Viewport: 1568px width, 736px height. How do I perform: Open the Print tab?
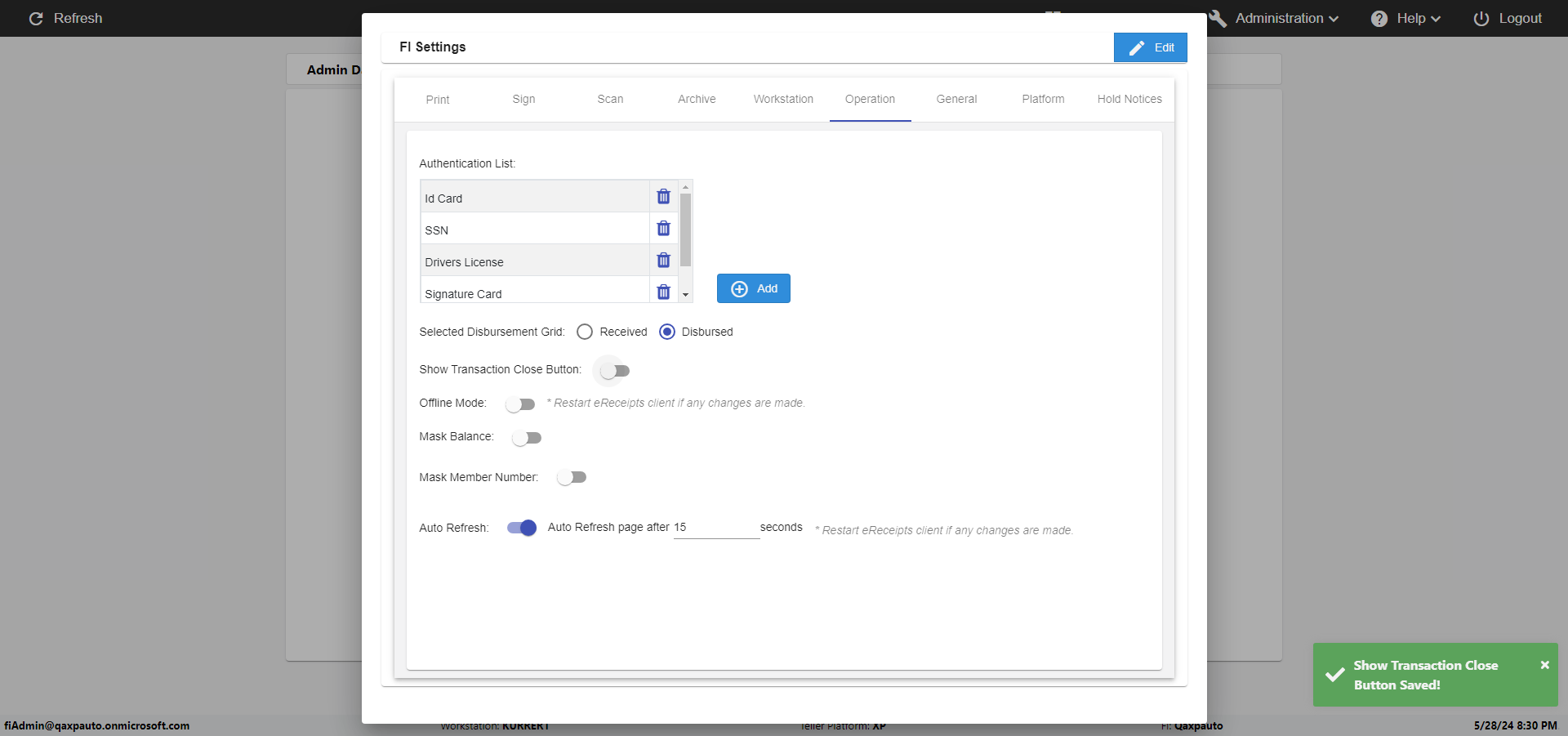tap(438, 100)
